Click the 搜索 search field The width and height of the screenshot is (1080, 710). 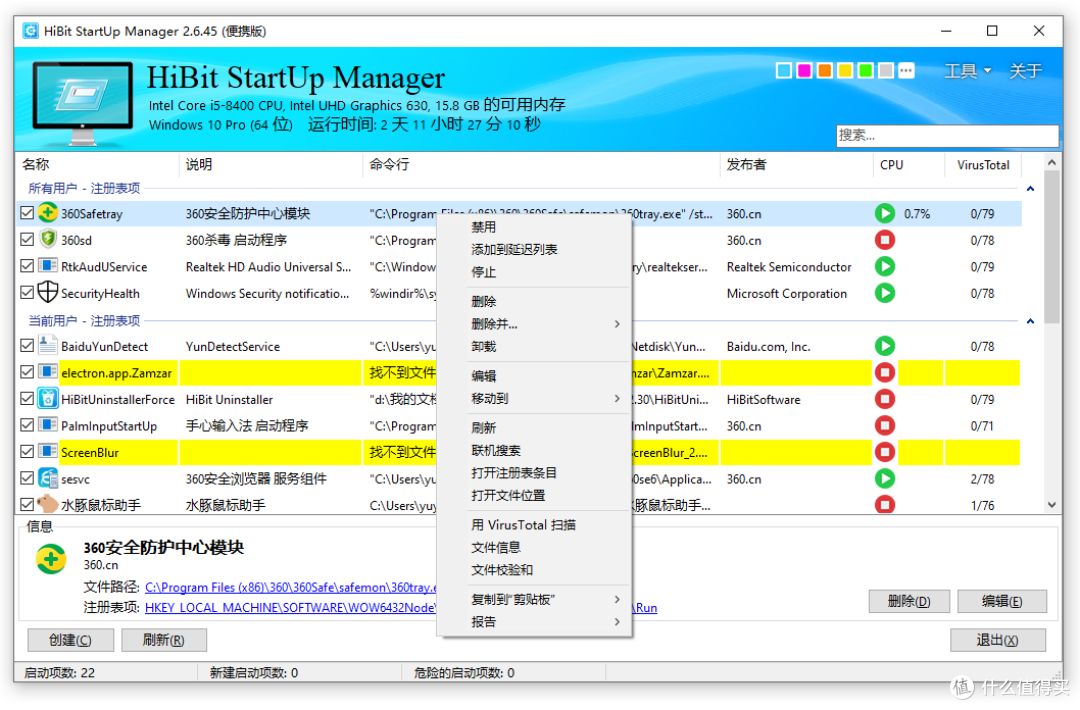click(947, 135)
